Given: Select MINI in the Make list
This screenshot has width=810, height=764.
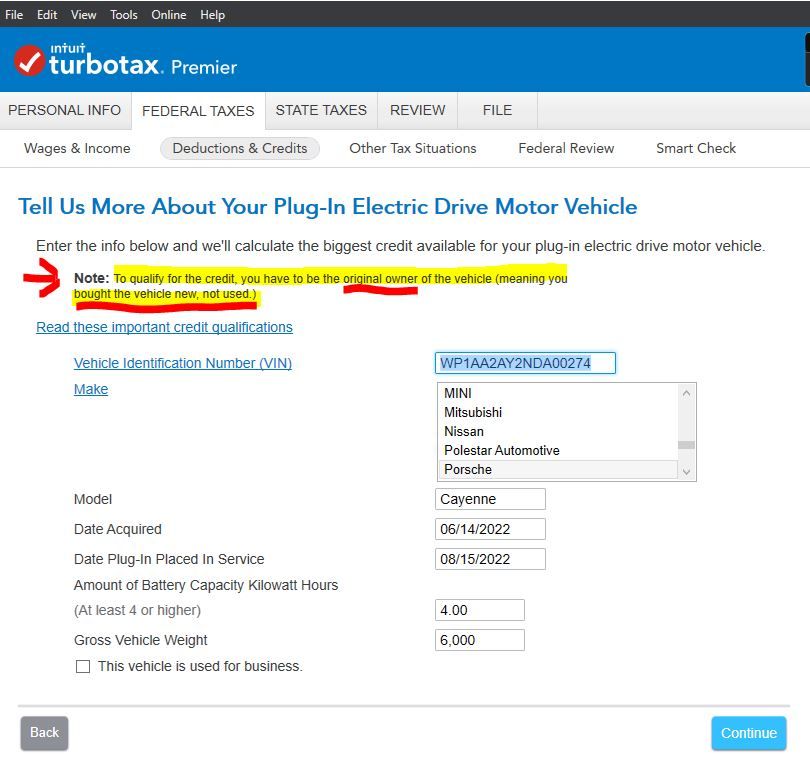Looking at the screenshot, I should click(558, 393).
